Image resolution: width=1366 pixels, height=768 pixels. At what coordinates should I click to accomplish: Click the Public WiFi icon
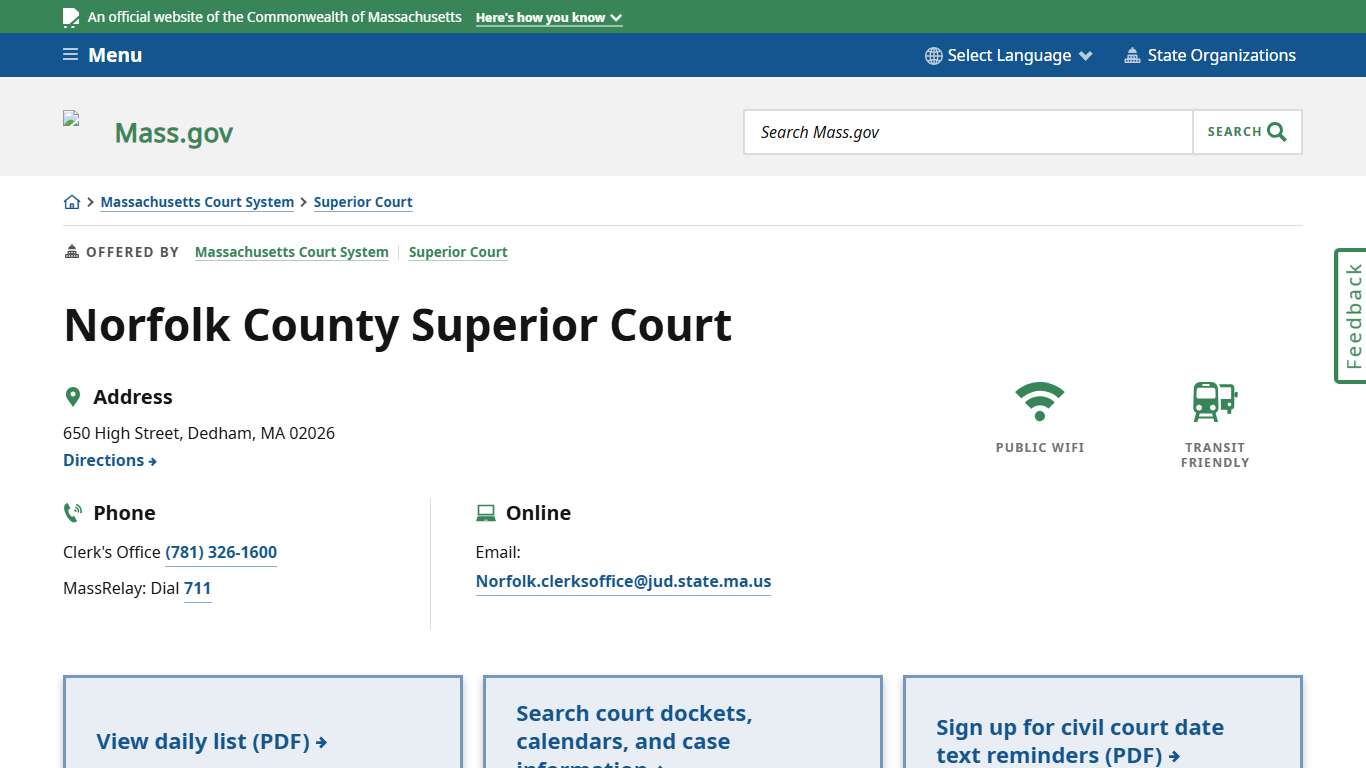1040,399
